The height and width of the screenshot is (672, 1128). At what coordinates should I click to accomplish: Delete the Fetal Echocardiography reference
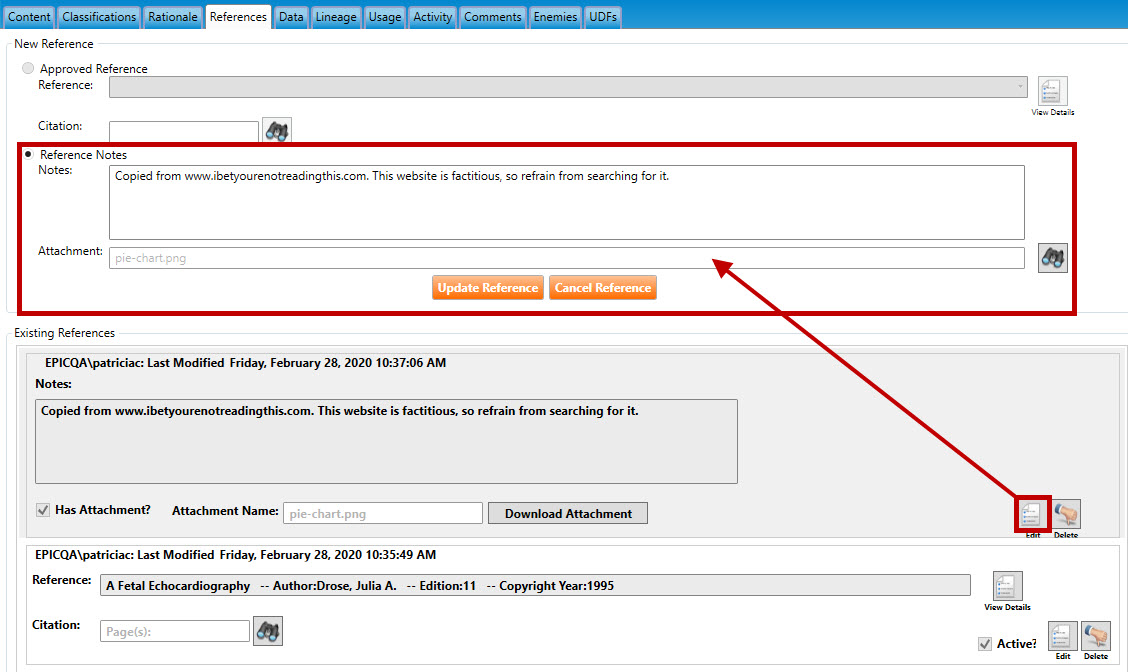1096,636
